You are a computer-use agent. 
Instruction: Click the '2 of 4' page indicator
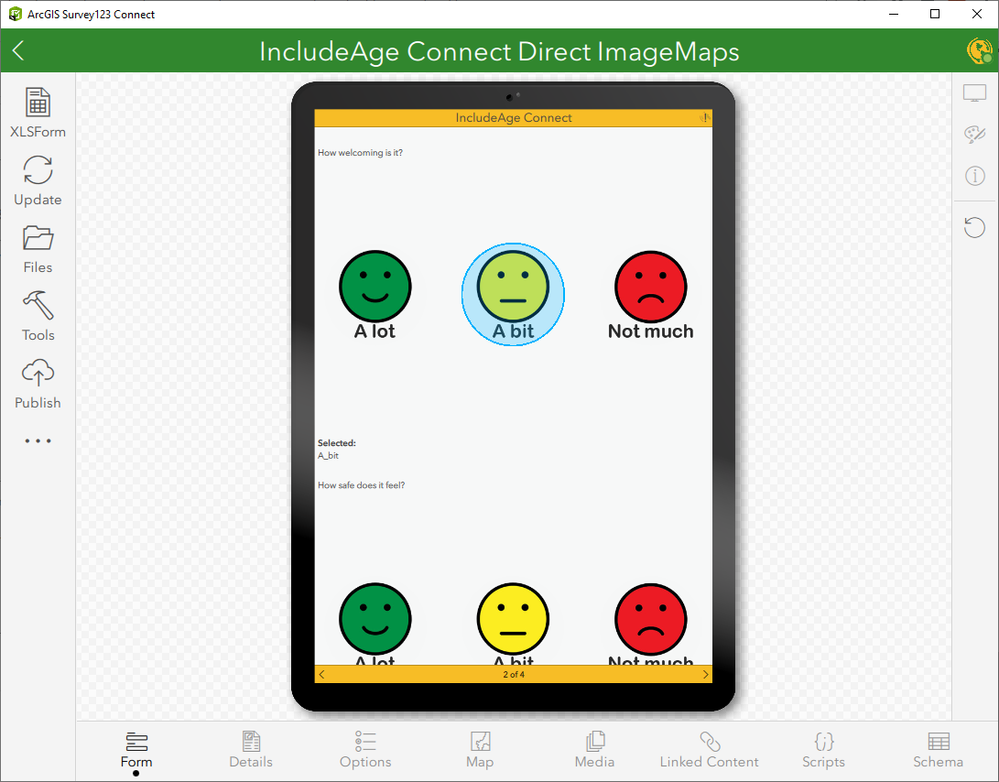click(514, 674)
